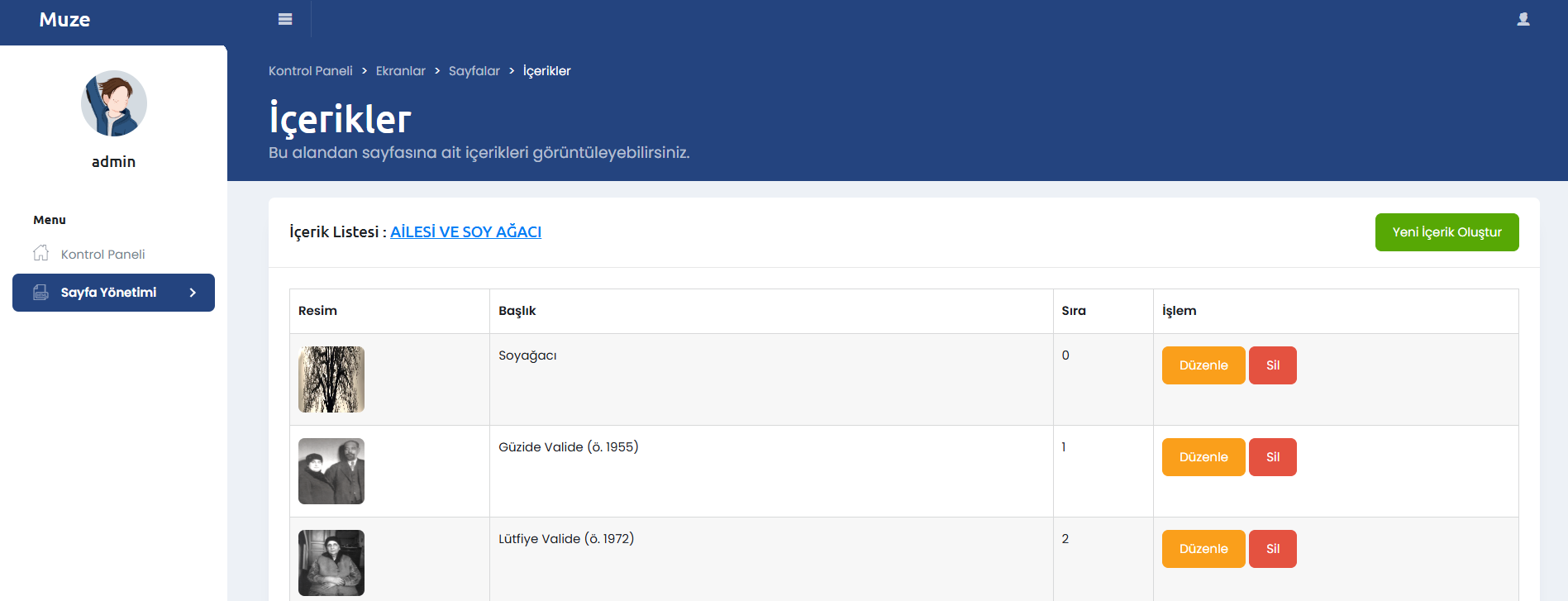Toggle the hamburger sidebar menu icon
Viewport: 1568px width, 601px height.
(x=285, y=19)
